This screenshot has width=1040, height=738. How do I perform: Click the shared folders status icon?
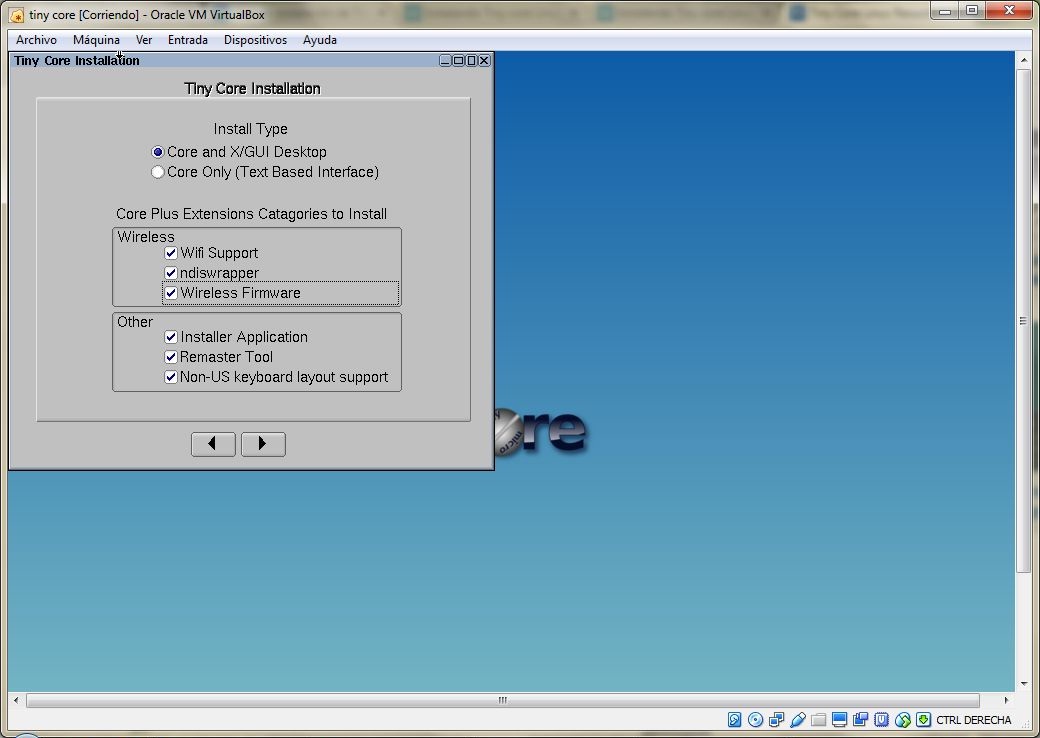pyautogui.click(x=818, y=720)
